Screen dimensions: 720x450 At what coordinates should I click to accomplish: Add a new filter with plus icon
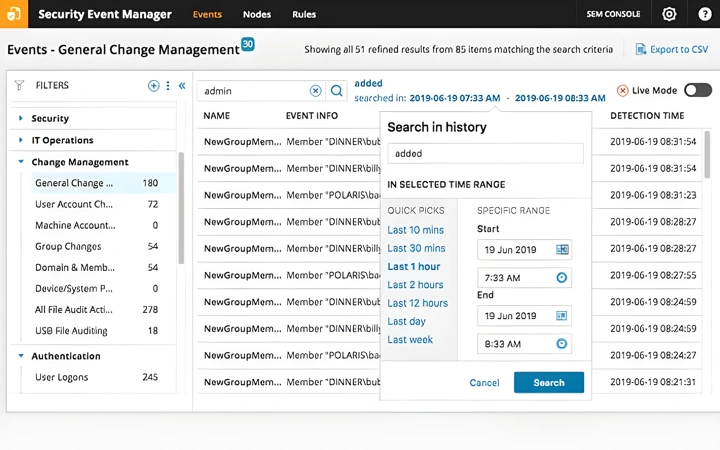point(153,85)
